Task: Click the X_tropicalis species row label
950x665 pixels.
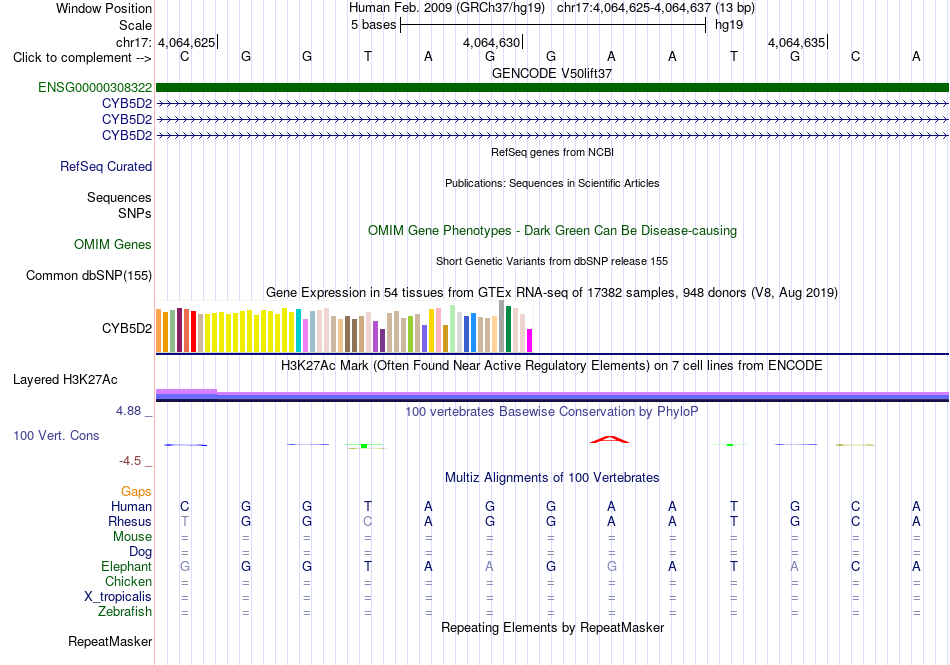Action: tap(118, 597)
